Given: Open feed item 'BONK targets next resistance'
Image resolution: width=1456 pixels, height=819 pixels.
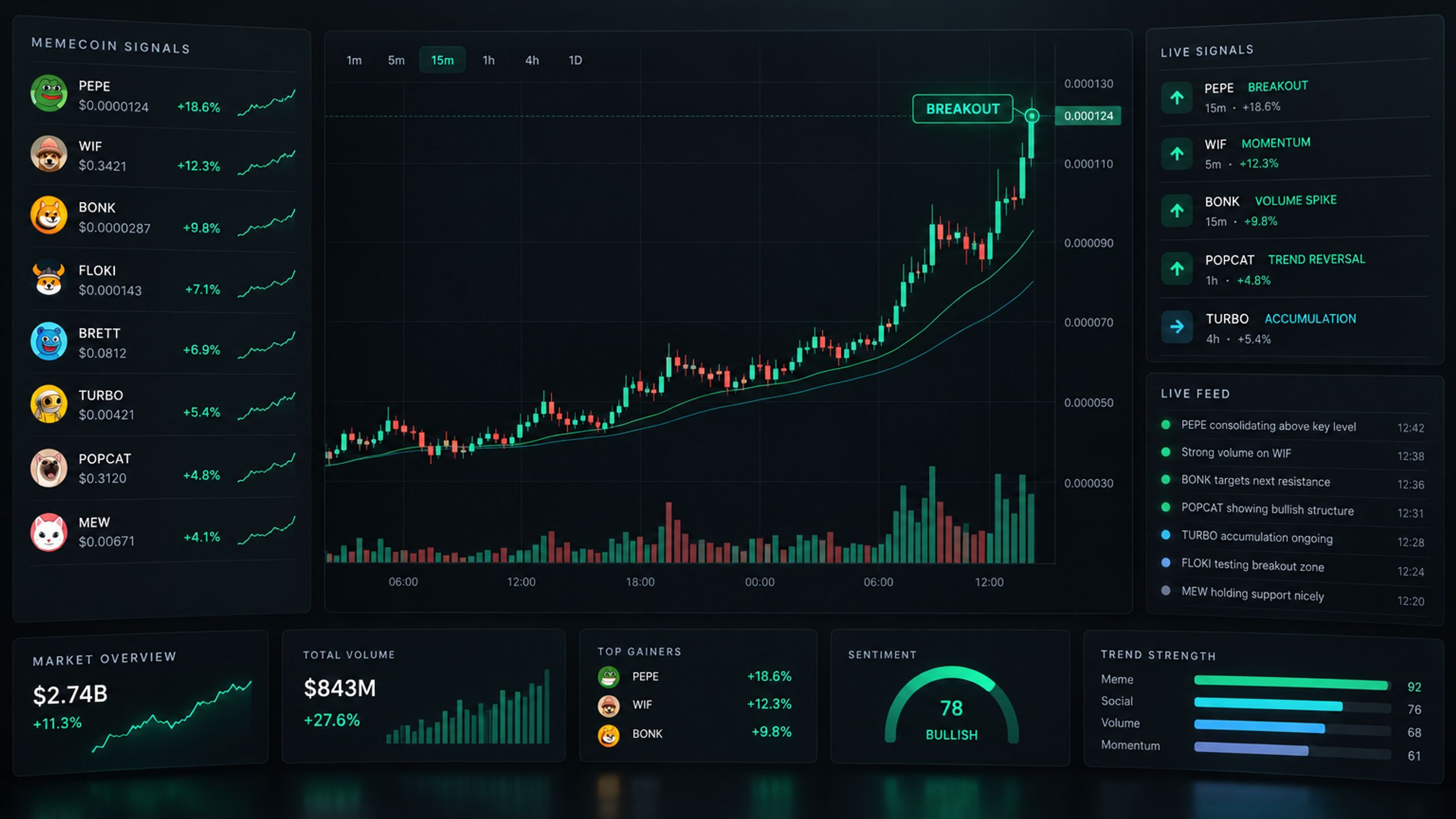Looking at the screenshot, I should tap(1294, 482).
